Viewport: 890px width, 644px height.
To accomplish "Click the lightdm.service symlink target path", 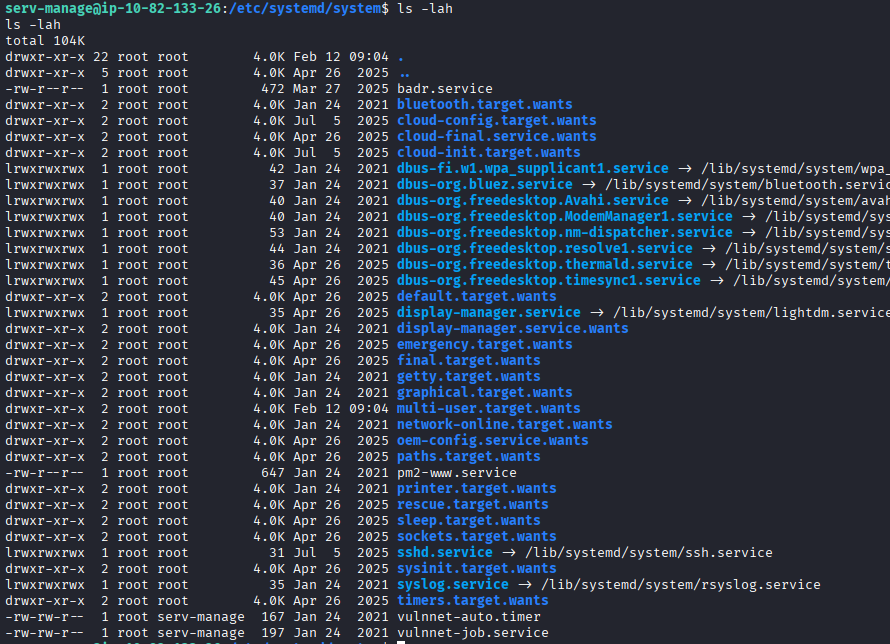I will [751, 312].
